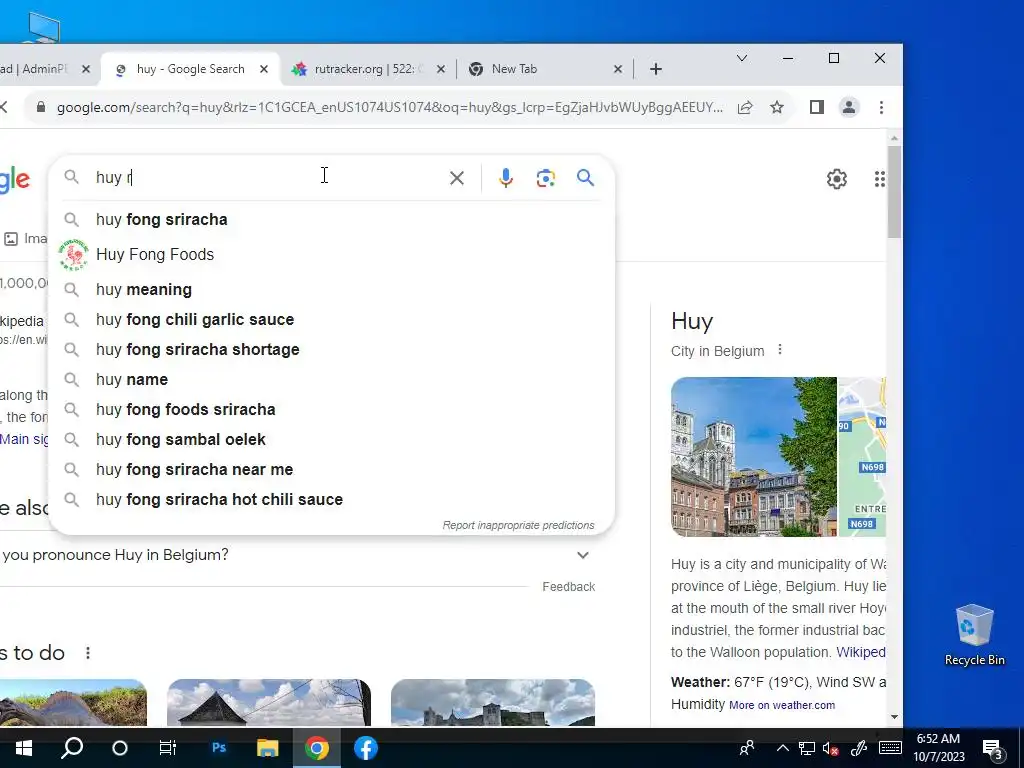The width and height of the screenshot is (1024, 768).
Task: Close the AdminPE tab
Action: click(x=86, y=69)
